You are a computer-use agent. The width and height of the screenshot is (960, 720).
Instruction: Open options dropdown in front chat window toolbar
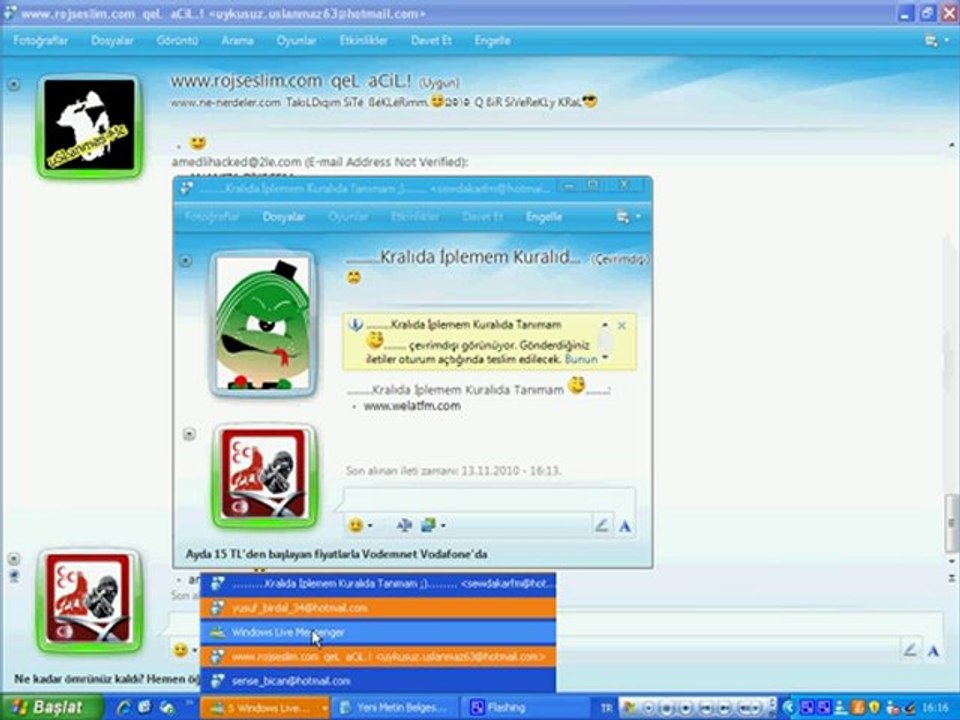pyautogui.click(x=628, y=217)
